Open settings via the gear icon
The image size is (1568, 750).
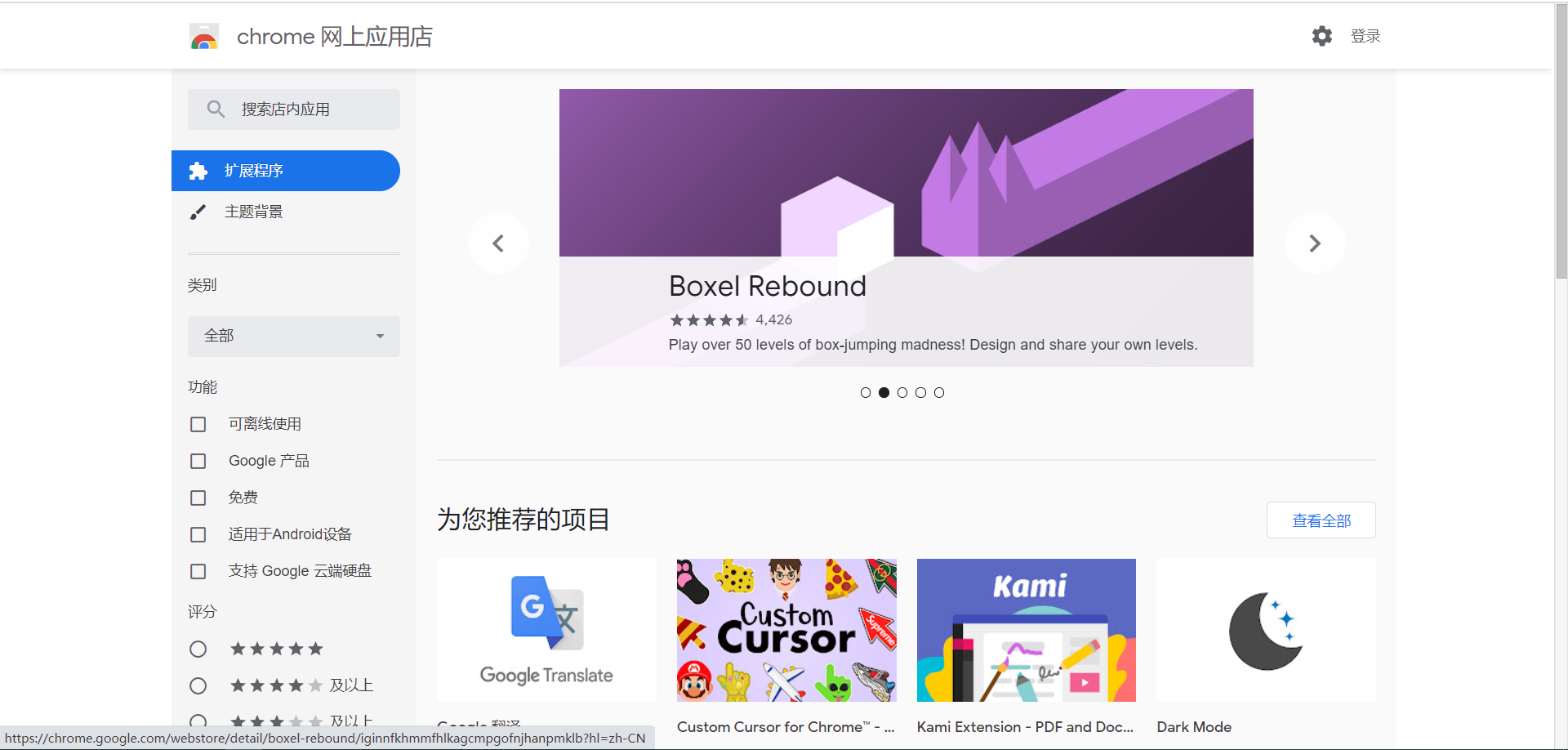(x=1322, y=36)
